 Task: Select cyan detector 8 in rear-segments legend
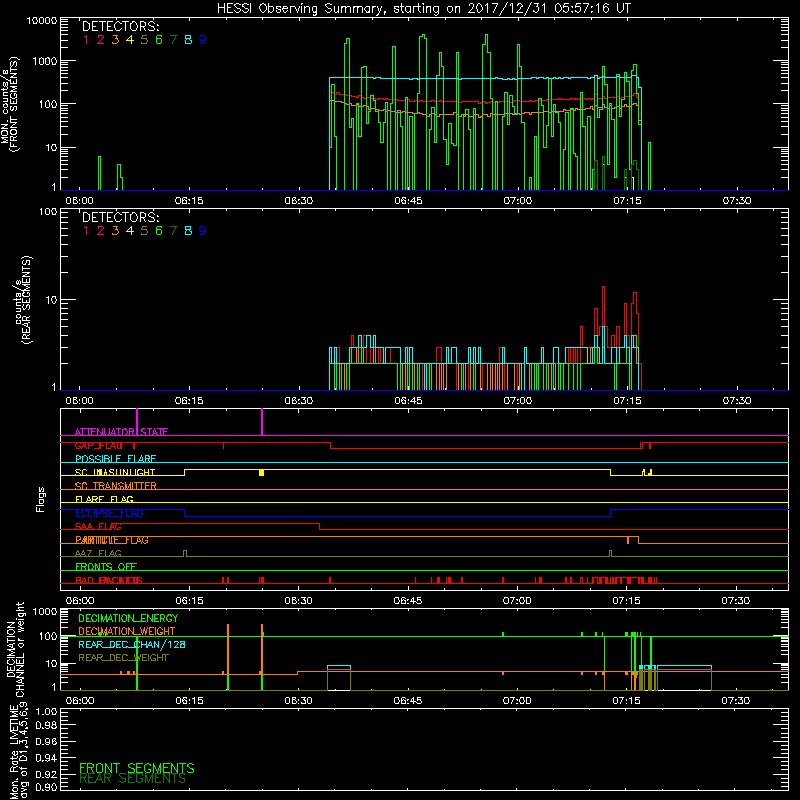pos(188,231)
